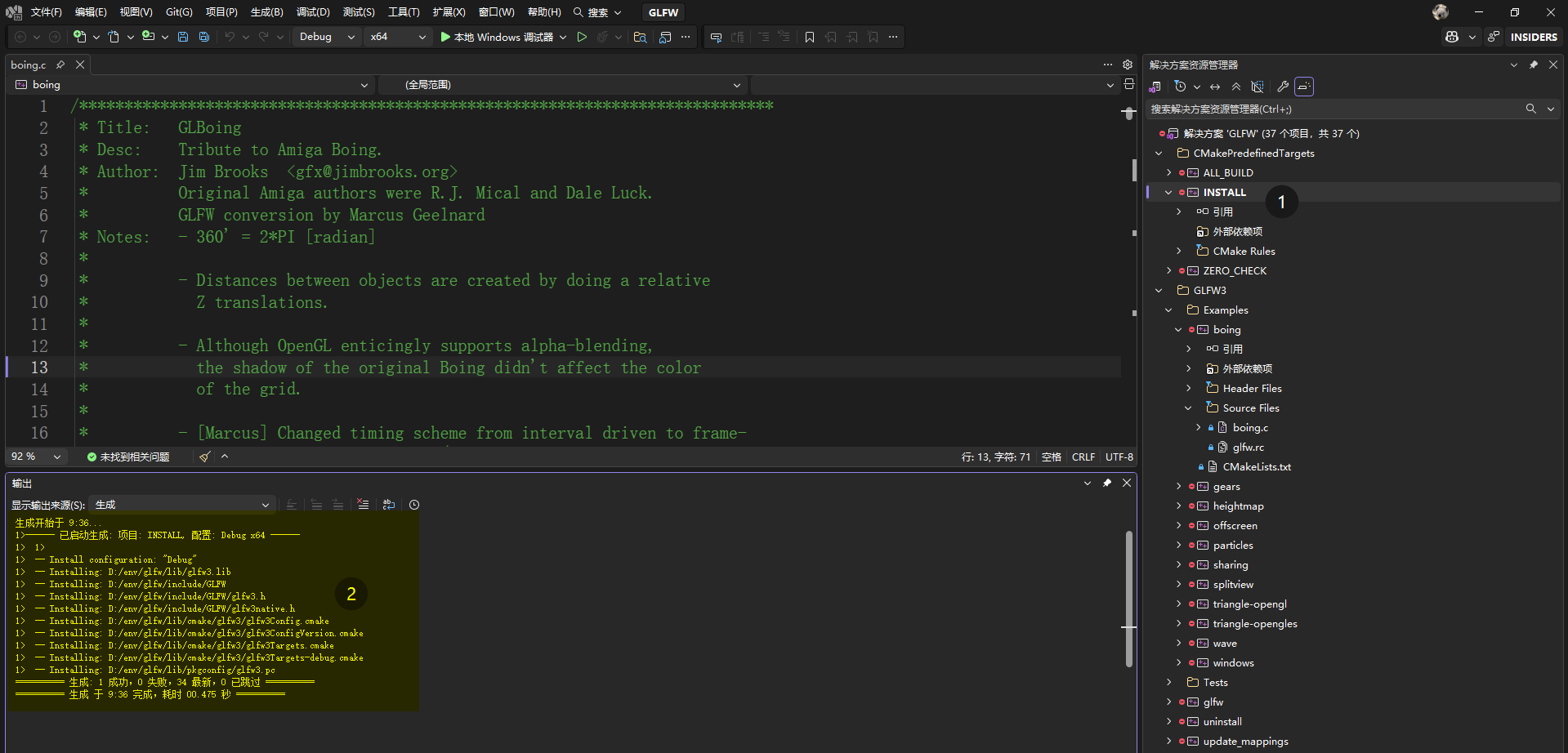Collapse the INSTALL project node
This screenshot has width=1568, height=753.
coord(1168,193)
